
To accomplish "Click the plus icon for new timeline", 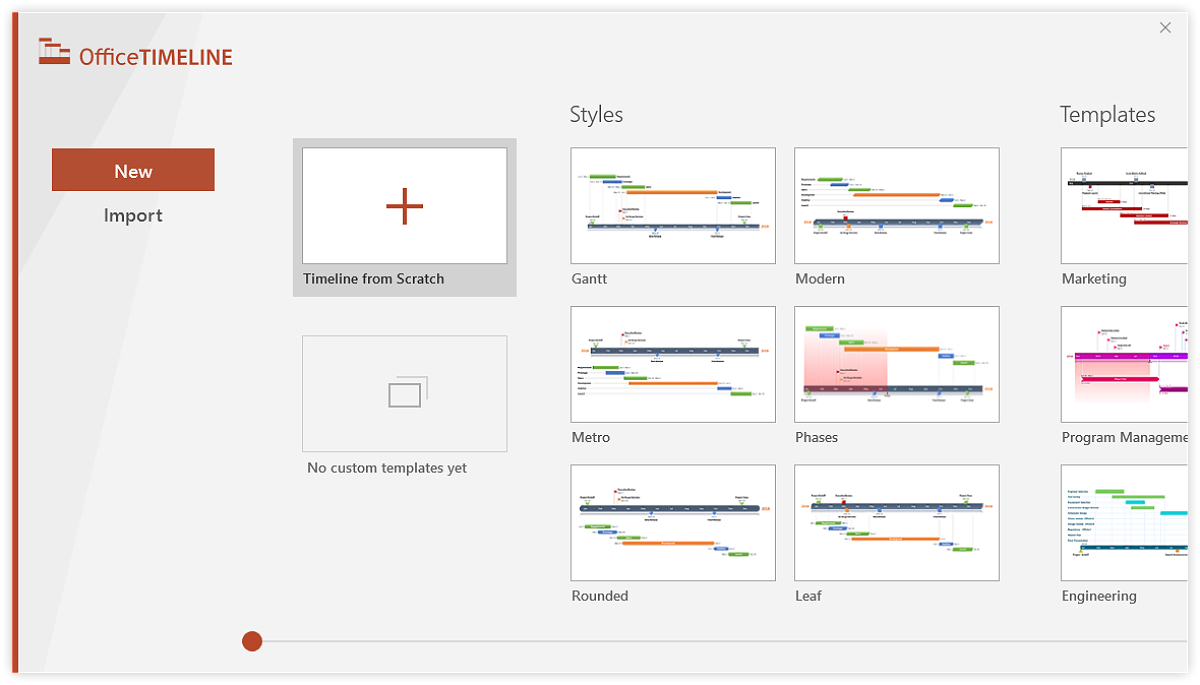I will (404, 206).
